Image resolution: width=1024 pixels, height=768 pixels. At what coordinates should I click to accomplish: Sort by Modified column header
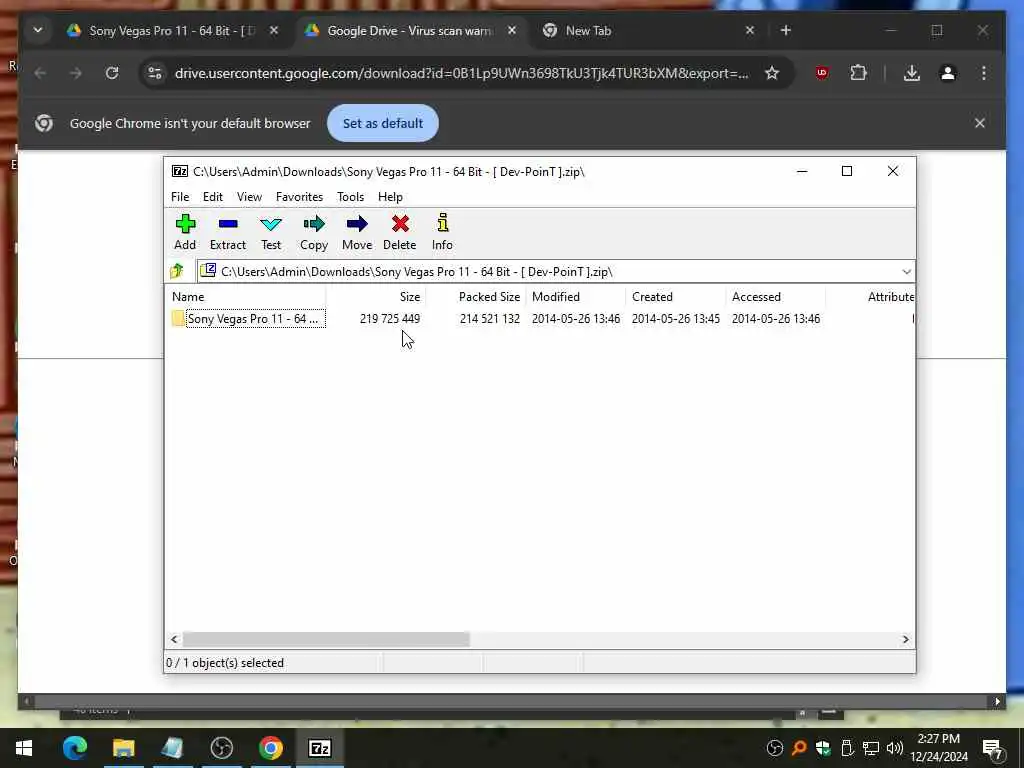(x=576, y=296)
